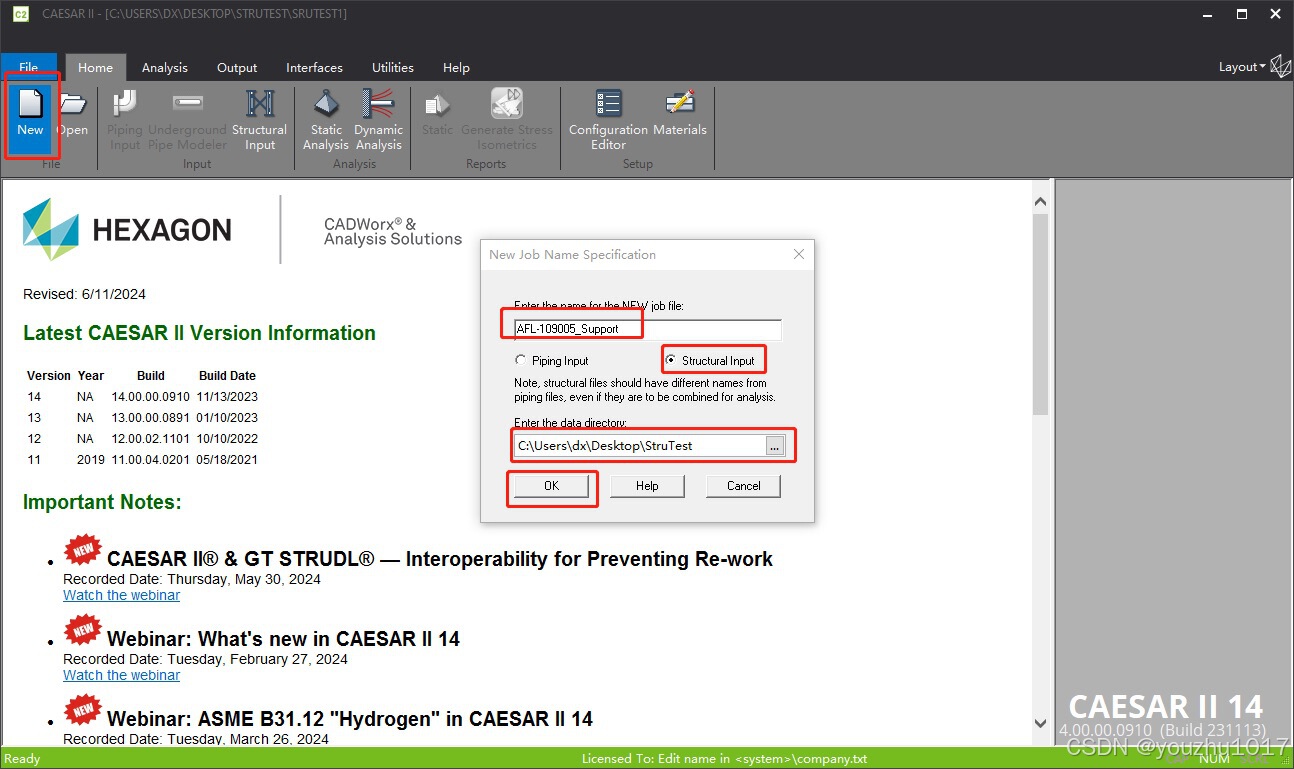Viewport: 1294px width, 769px height.
Task: Open the GT STRUDL 'Watch the webinar' link
Action: pyautogui.click(x=121, y=595)
